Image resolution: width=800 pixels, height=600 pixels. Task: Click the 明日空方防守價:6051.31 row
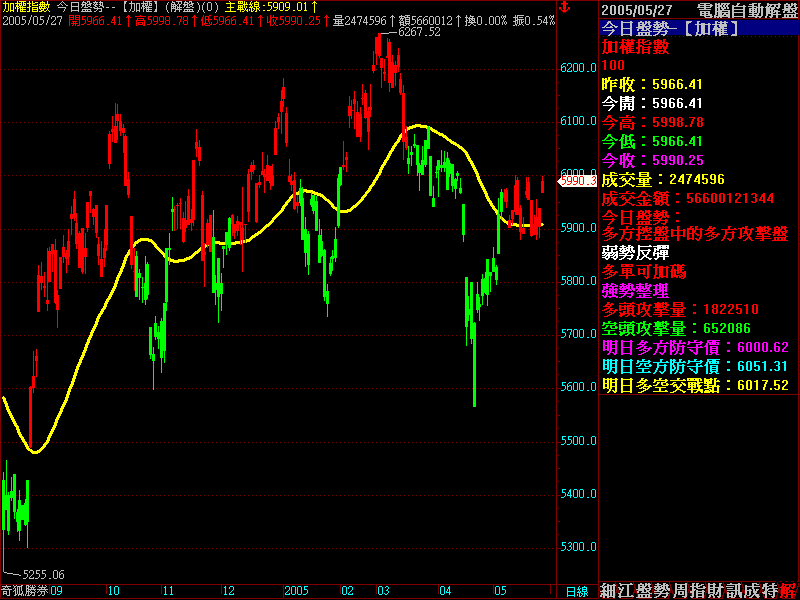click(695, 366)
